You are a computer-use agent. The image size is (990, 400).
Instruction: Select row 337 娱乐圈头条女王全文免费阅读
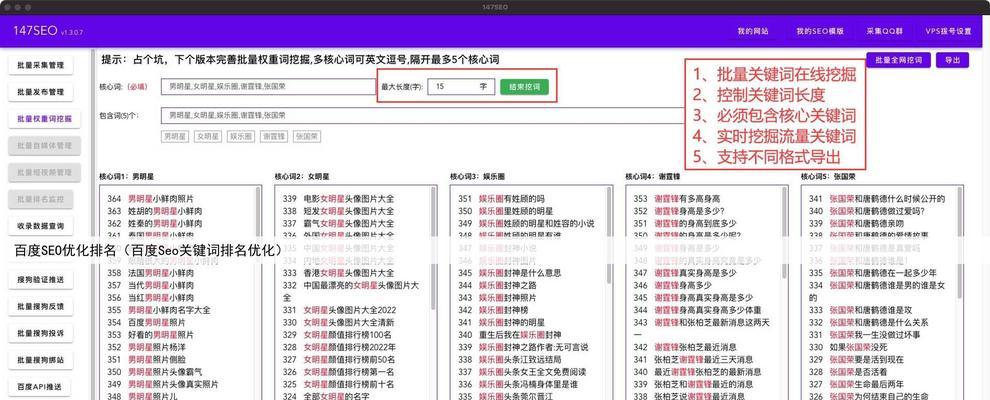point(522,372)
